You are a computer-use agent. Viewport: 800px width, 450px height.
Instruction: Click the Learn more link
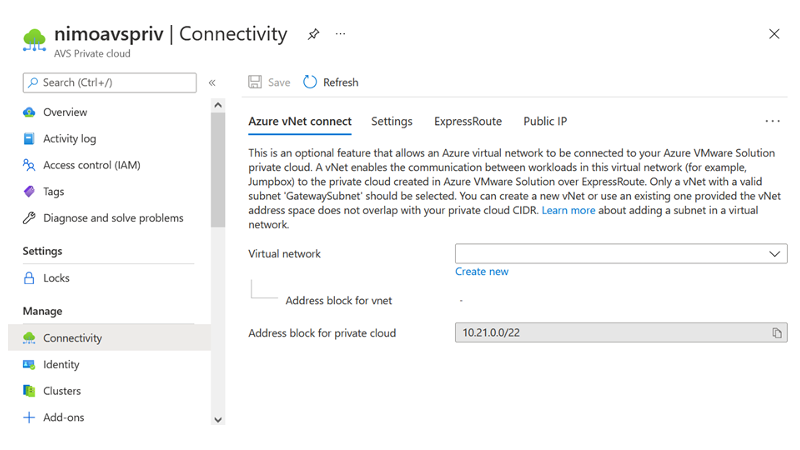point(568,211)
